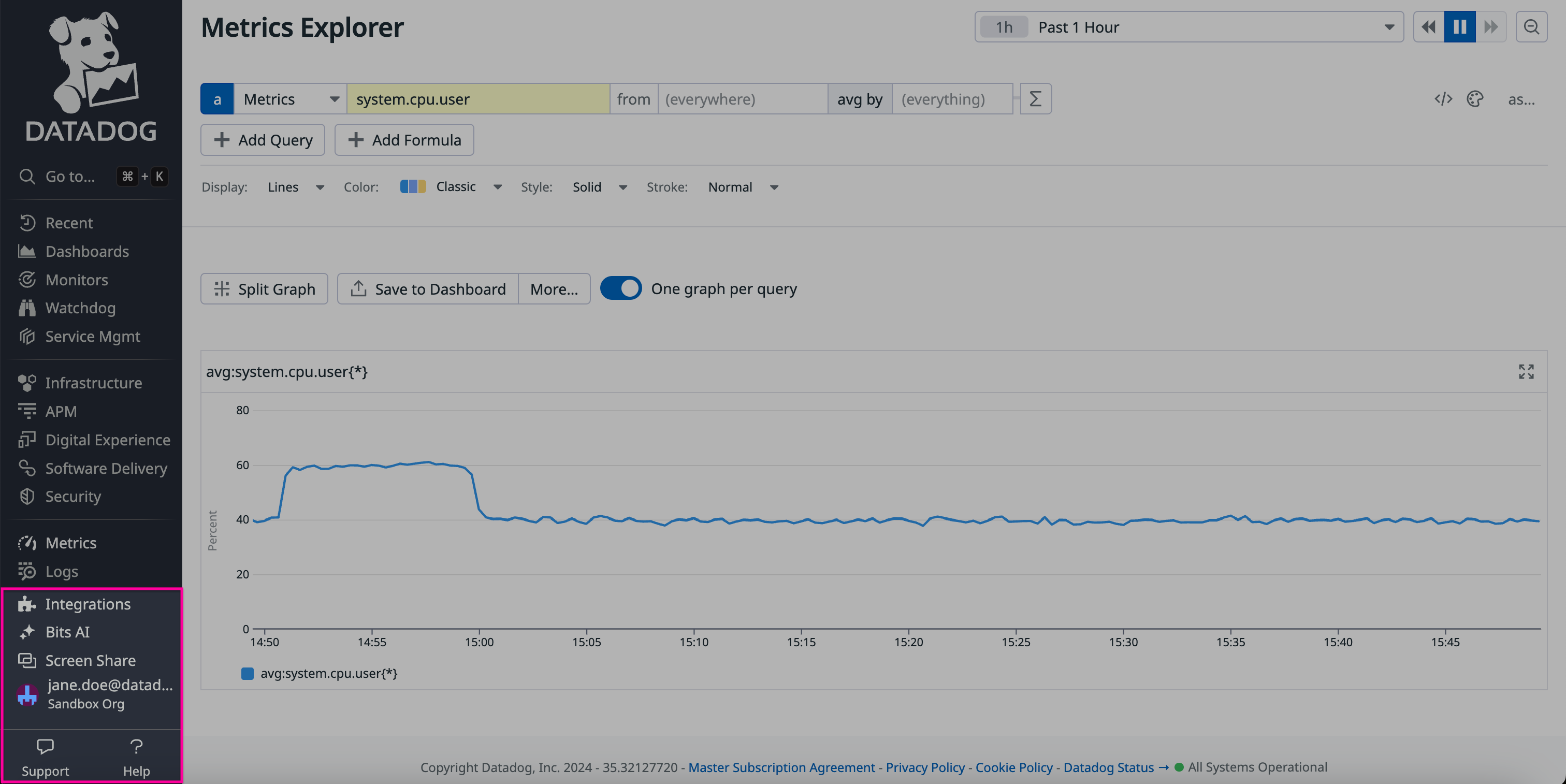Click the palette style icon in query row
Screen dimensions: 1566x784
point(1475,99)
